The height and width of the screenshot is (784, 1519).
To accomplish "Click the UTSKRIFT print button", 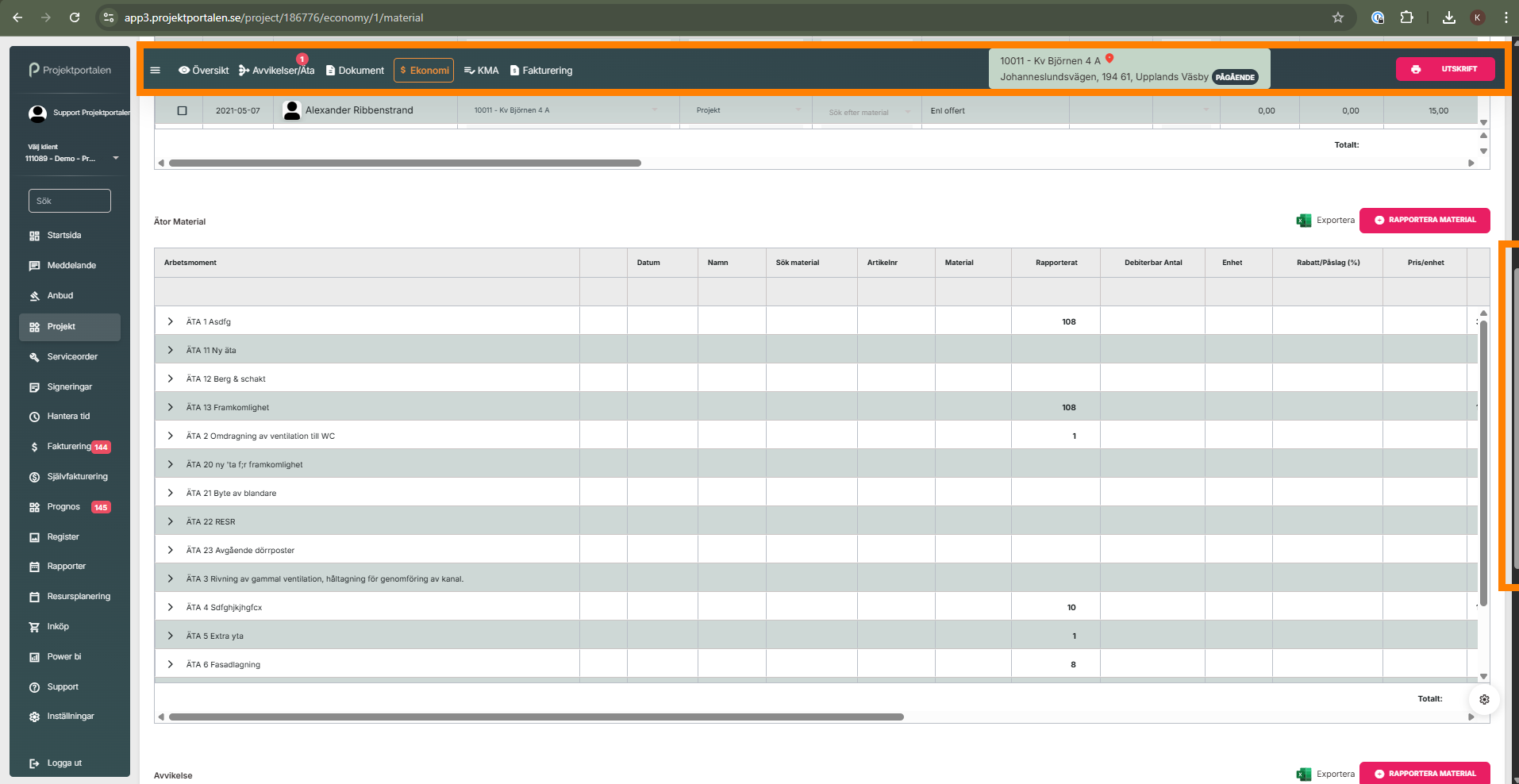I will 1445,69.
